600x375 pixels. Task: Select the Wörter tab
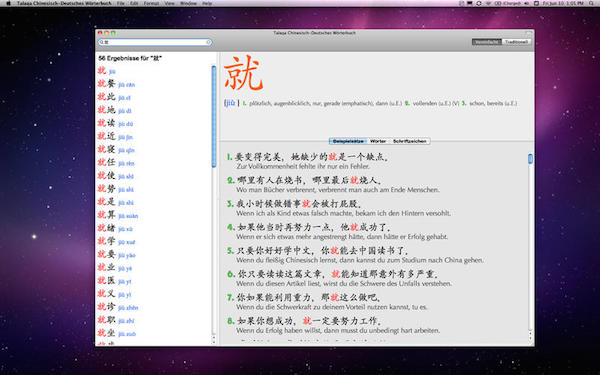378,141
